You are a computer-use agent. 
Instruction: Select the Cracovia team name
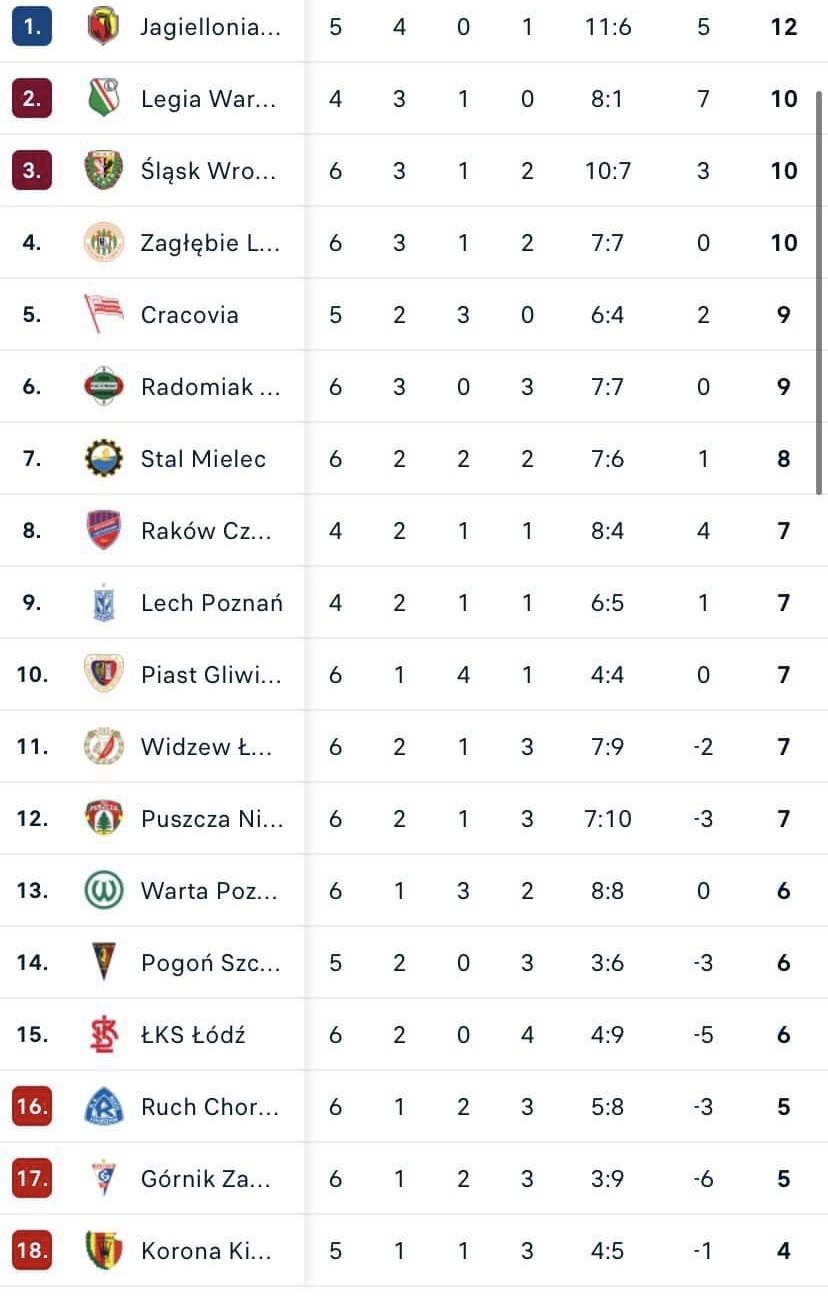(x=189, y=314)
